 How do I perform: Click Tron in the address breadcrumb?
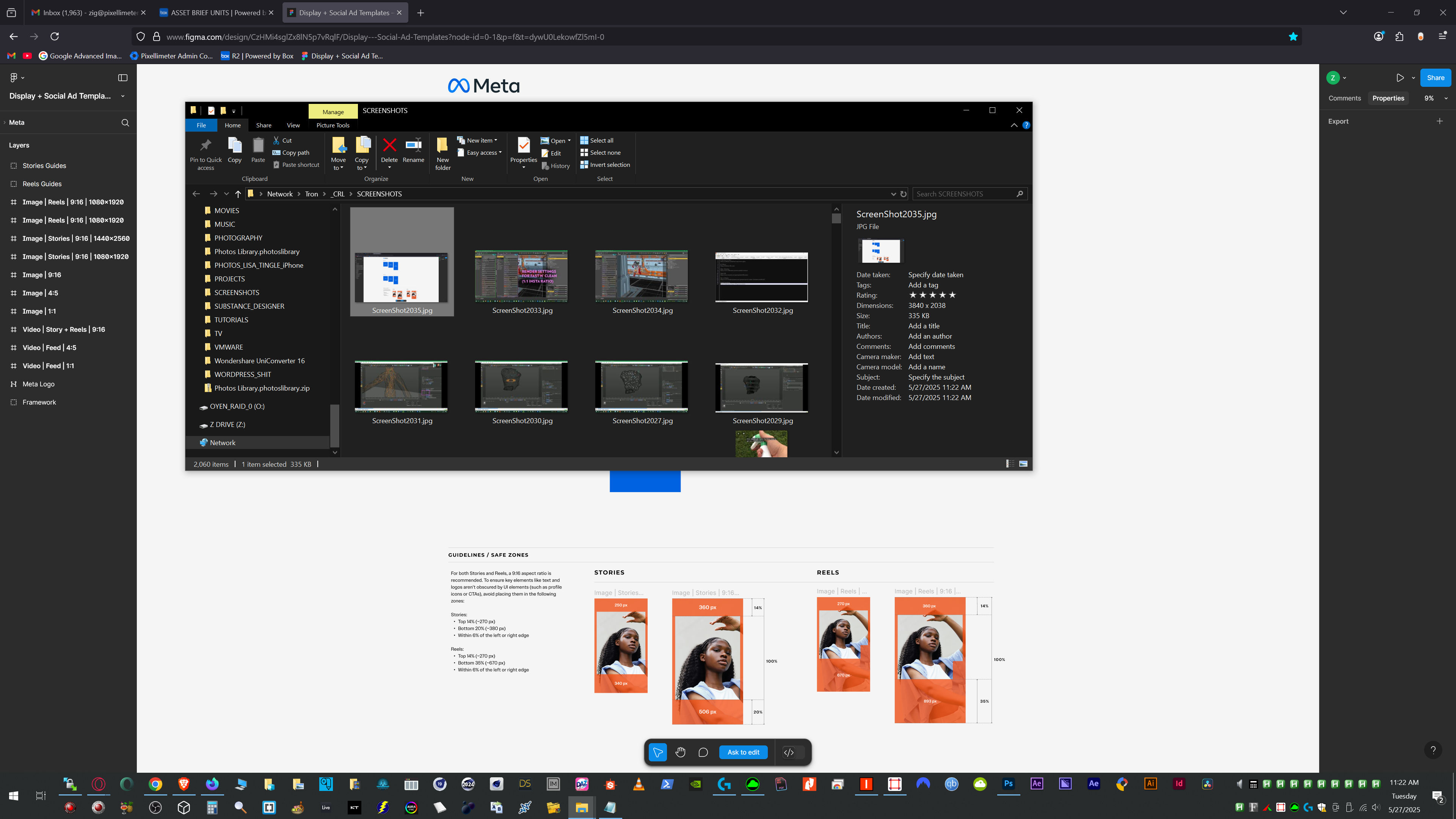[x=311, y=194]
